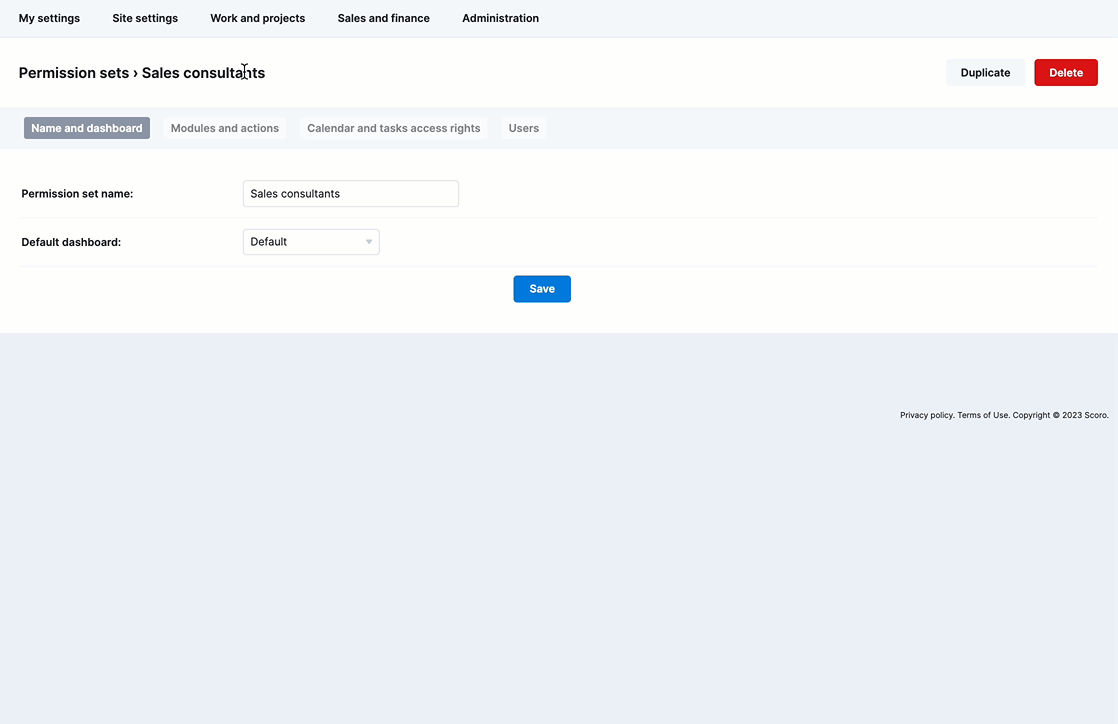
Task: Switch to the Modules and actions tab
Action: (x=225, y=128)
